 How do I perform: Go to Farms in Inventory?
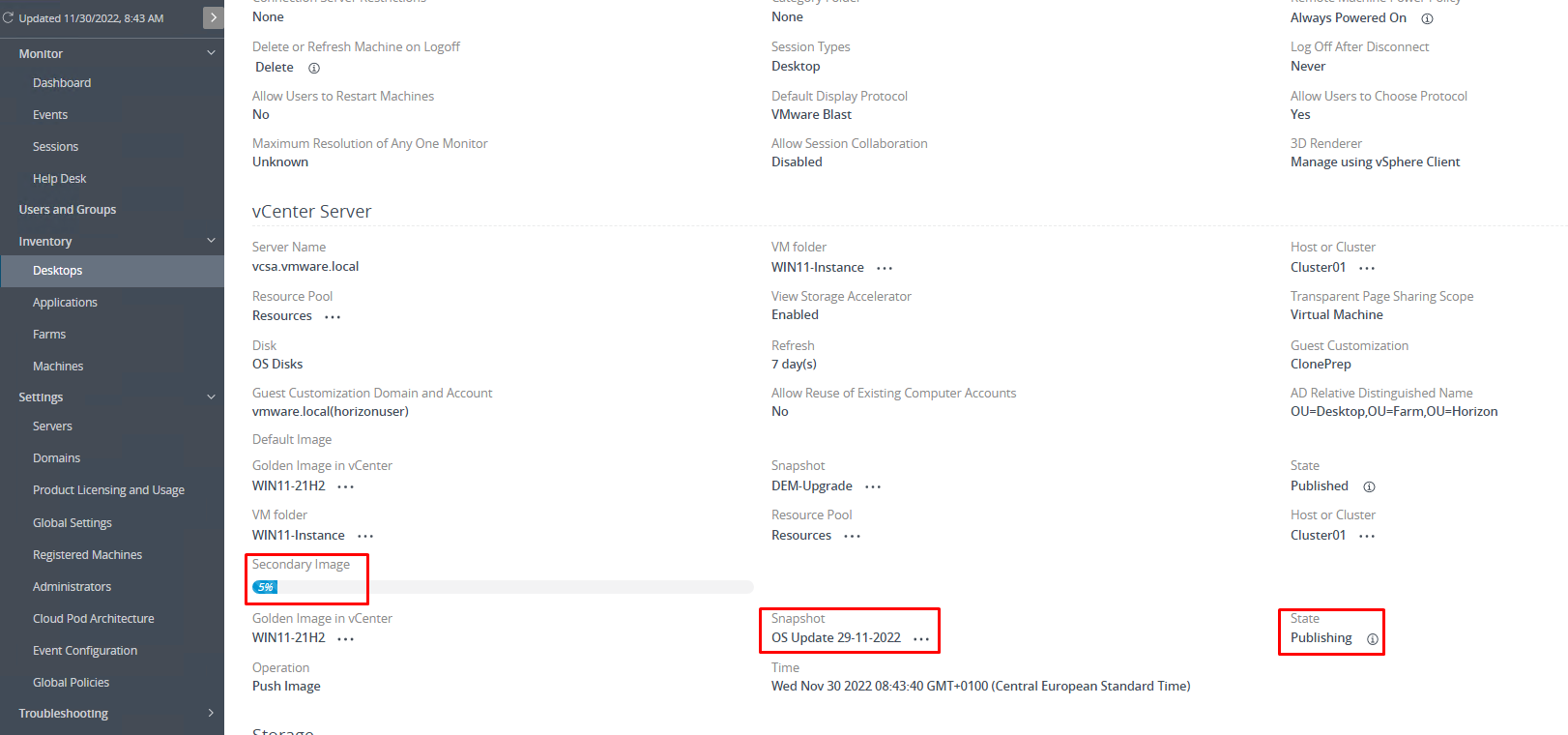49,335
